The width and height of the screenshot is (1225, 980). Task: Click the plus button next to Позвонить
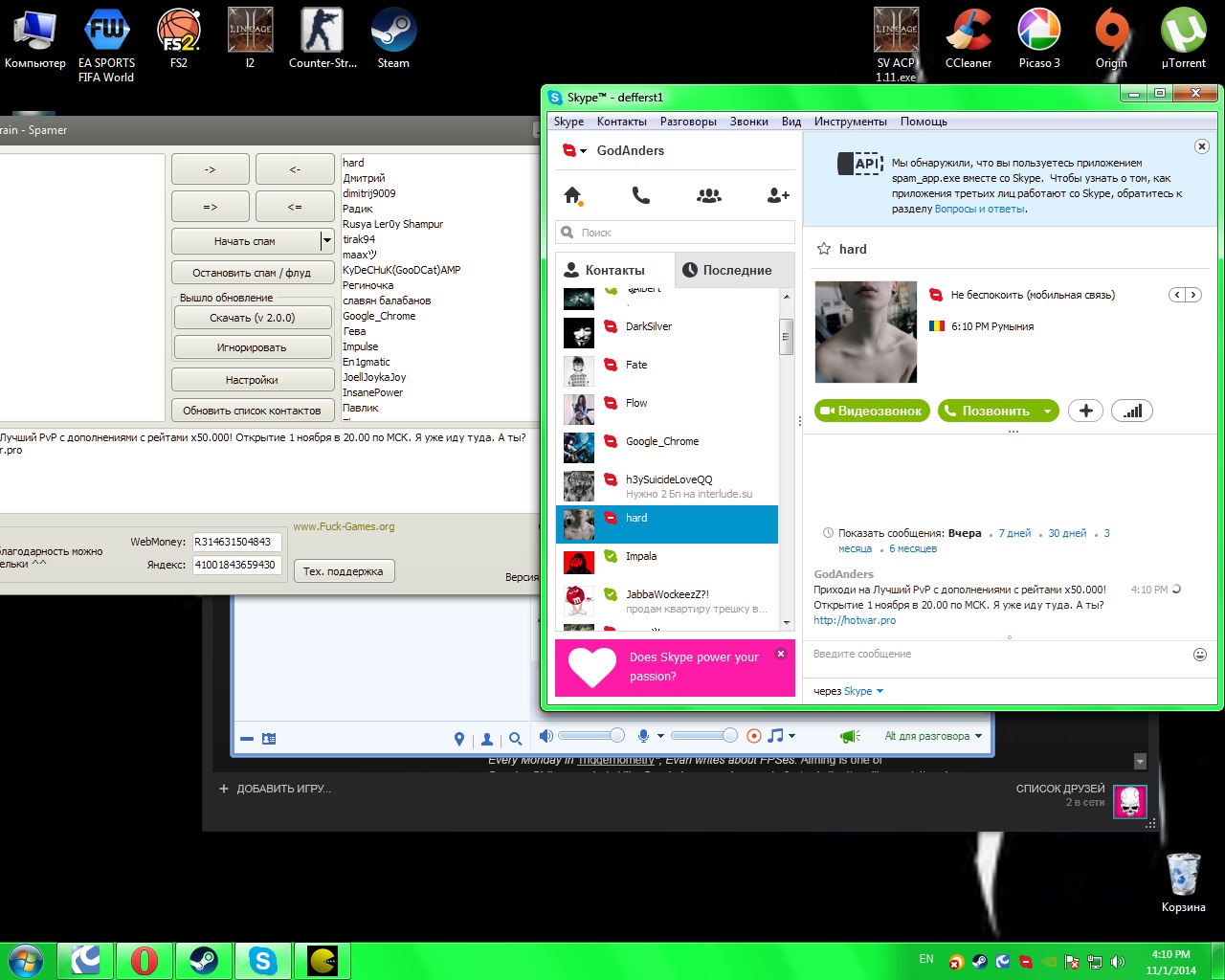[1085, 411]
